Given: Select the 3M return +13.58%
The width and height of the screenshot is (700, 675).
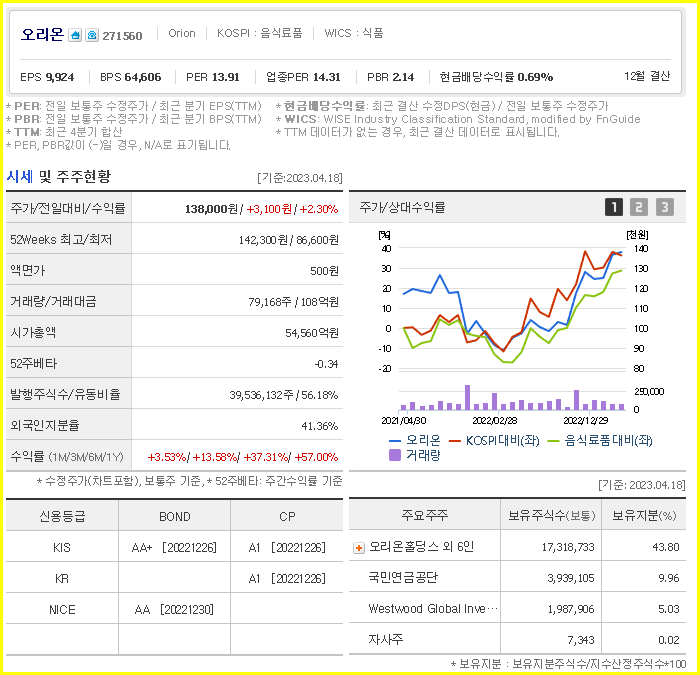Looking at the screenshot, I should click(x=214, y=457).
